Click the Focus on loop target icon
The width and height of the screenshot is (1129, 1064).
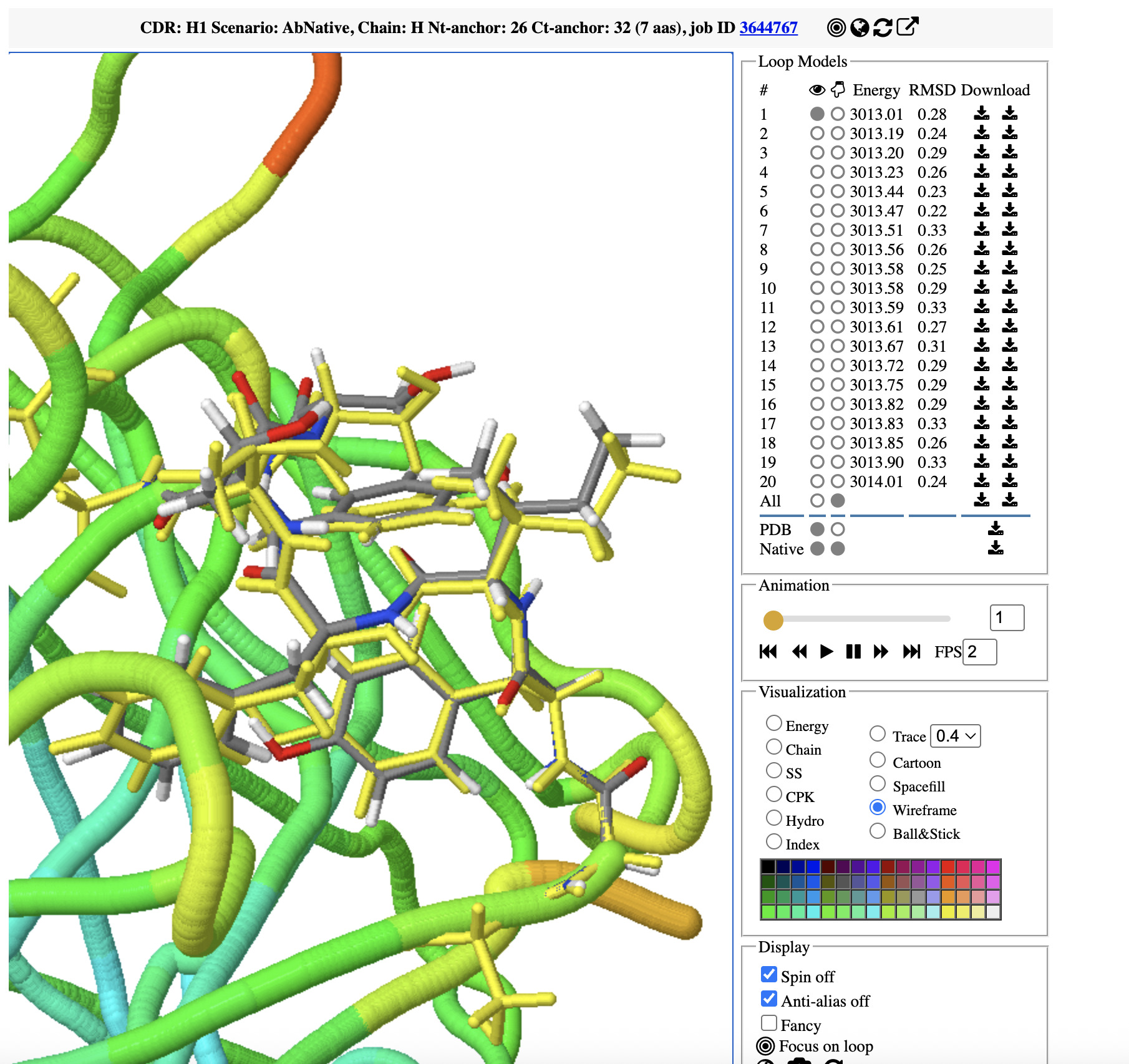click(765, 1046)
